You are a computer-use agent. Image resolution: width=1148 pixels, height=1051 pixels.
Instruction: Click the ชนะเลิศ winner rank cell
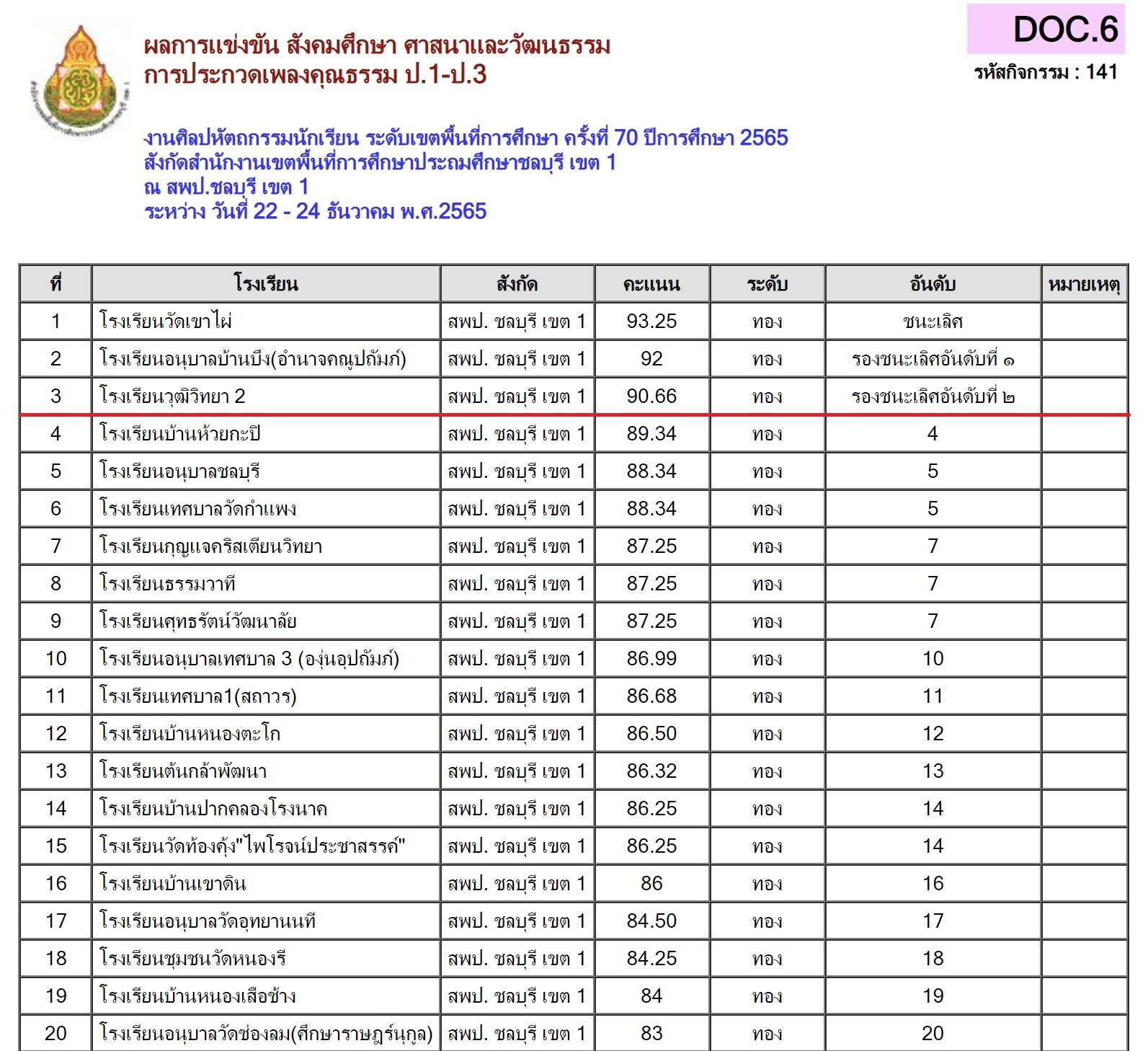[933, 321]
